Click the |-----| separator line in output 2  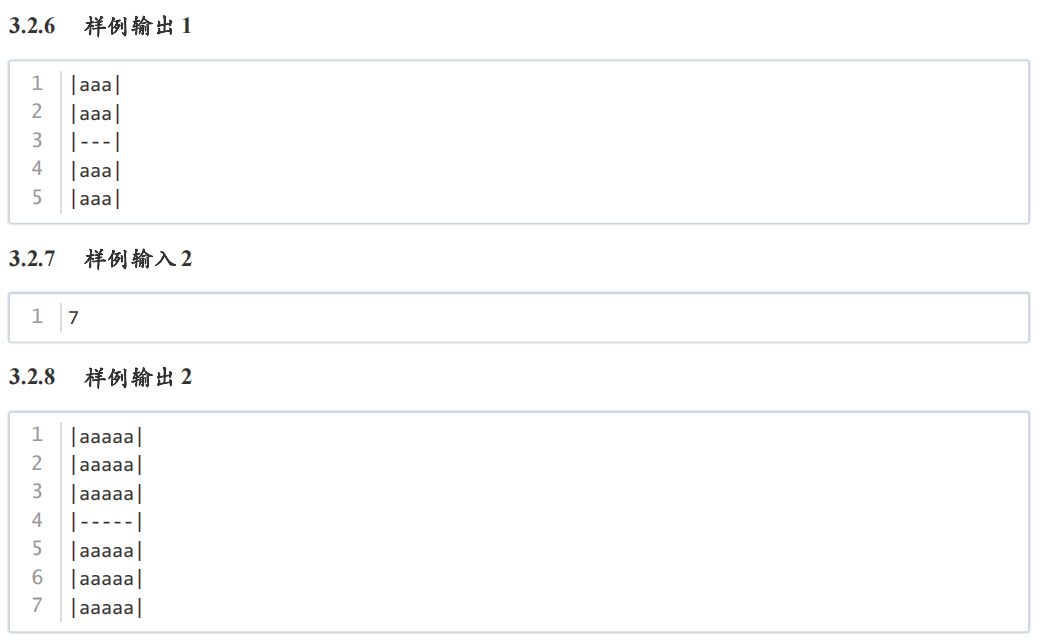coord(107,522)
